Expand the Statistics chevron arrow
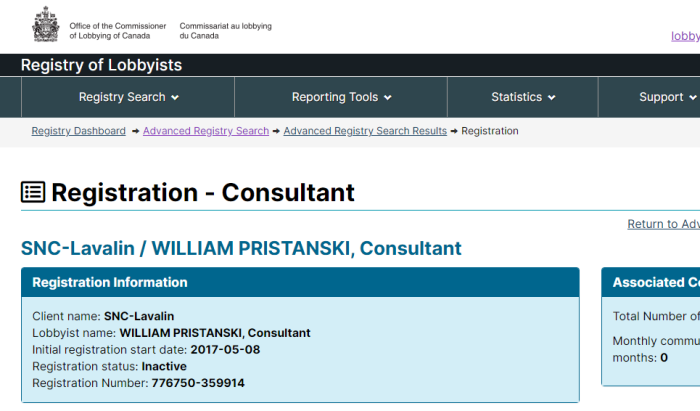 (552, 98)
